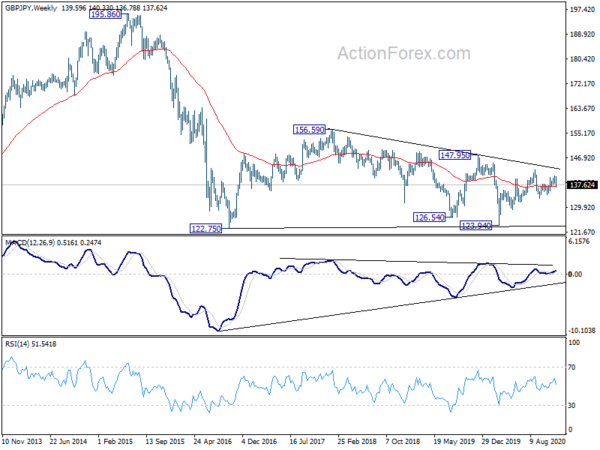Click the 1 Feb 2015 date label
This screenshot has width=600, height=450.
click(115, 441)
